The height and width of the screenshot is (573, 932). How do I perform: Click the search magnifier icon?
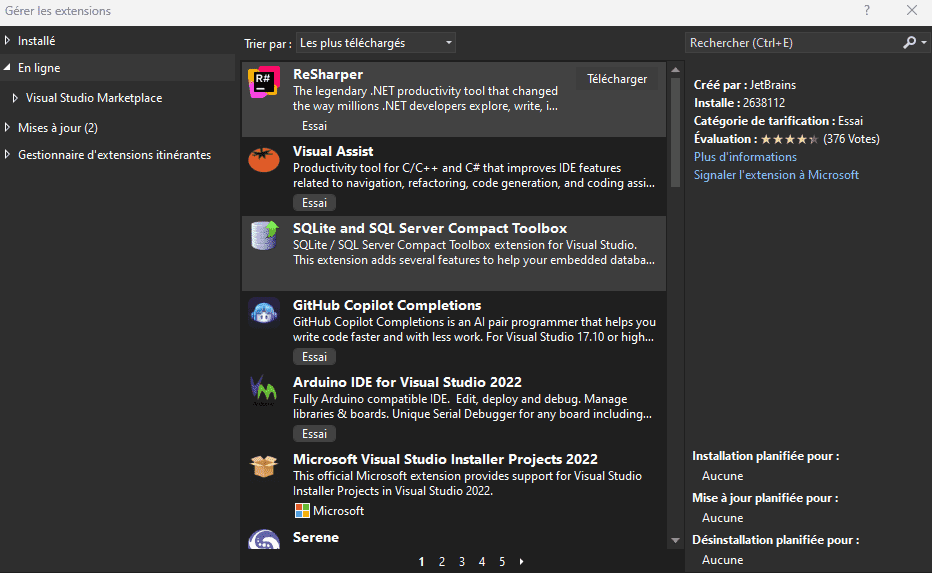pyautogui.click(x=909, y=43)
